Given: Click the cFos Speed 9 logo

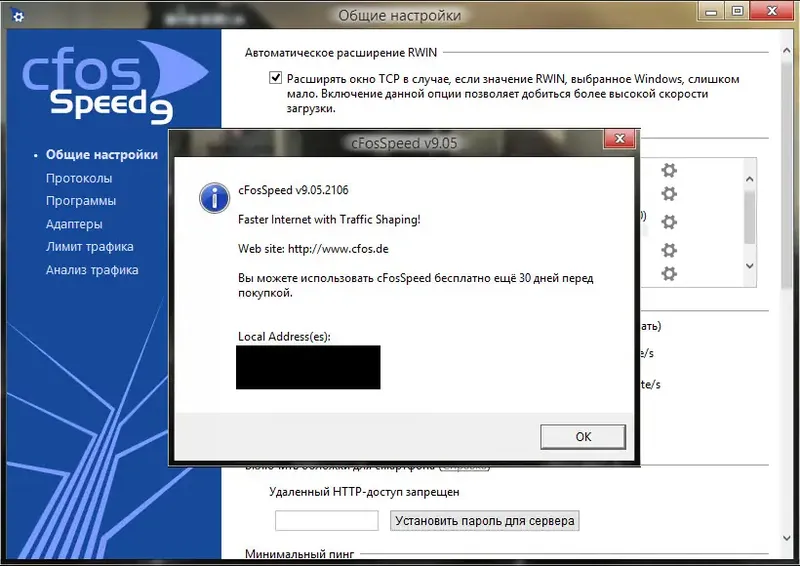Looking at the screenshot, I should tap(114, 82).
